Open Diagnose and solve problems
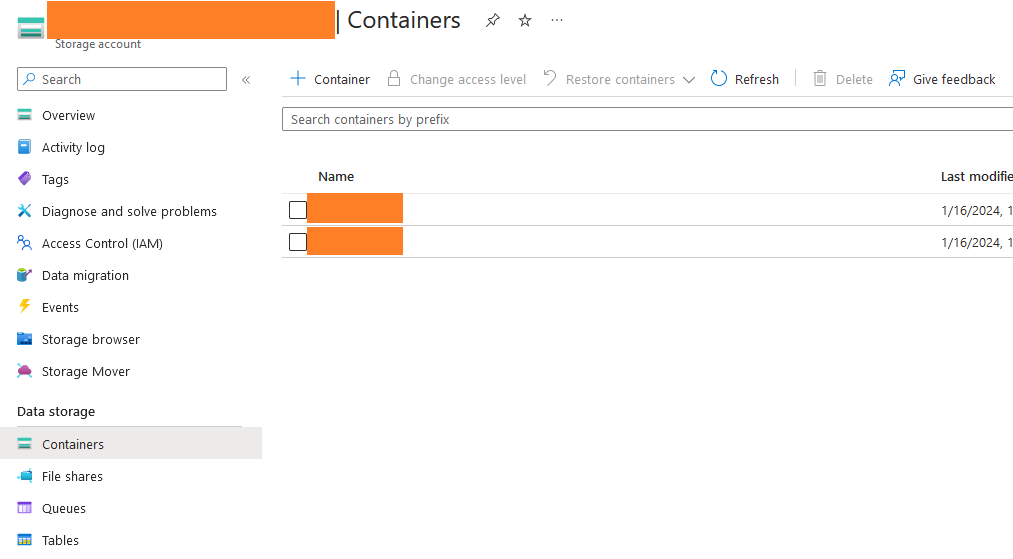Screen dimensions: 1013x559 (129, 212)
